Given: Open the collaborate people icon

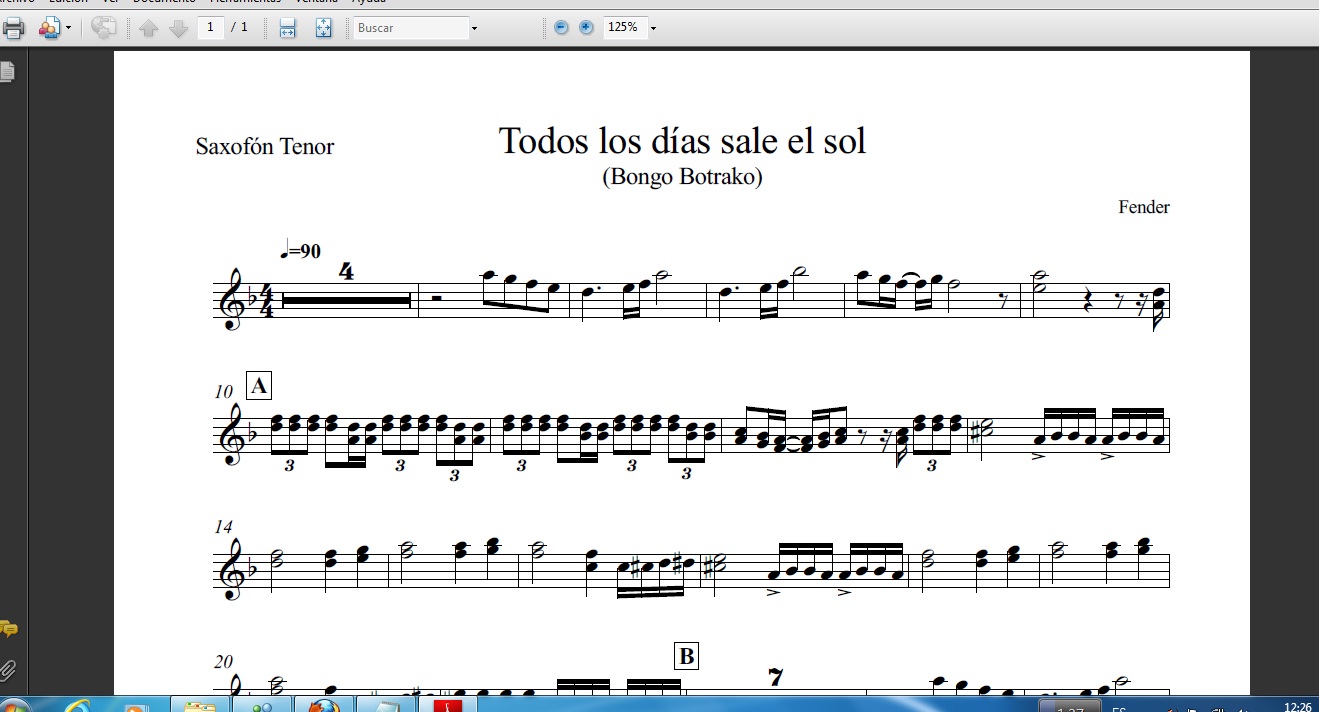Looking at the screenshot, I should [49, 28].
